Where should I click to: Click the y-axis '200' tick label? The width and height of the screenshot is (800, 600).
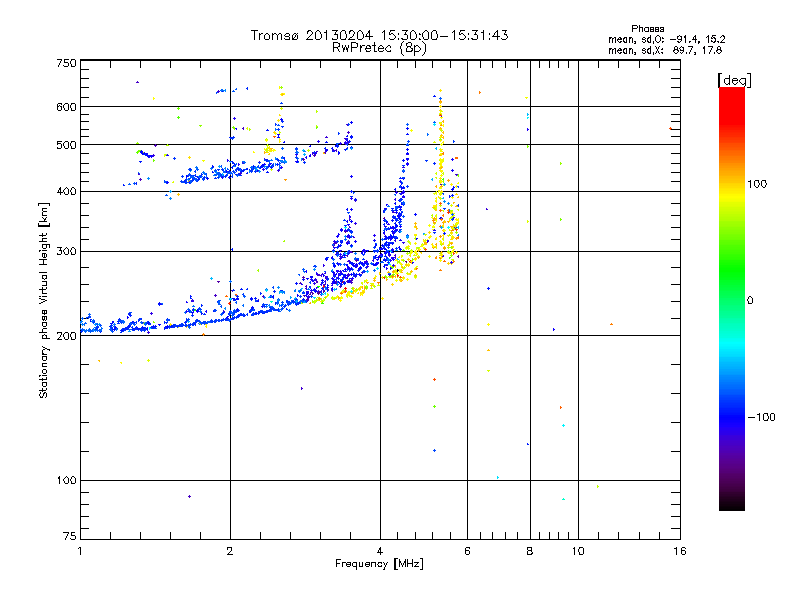[66, 336]
